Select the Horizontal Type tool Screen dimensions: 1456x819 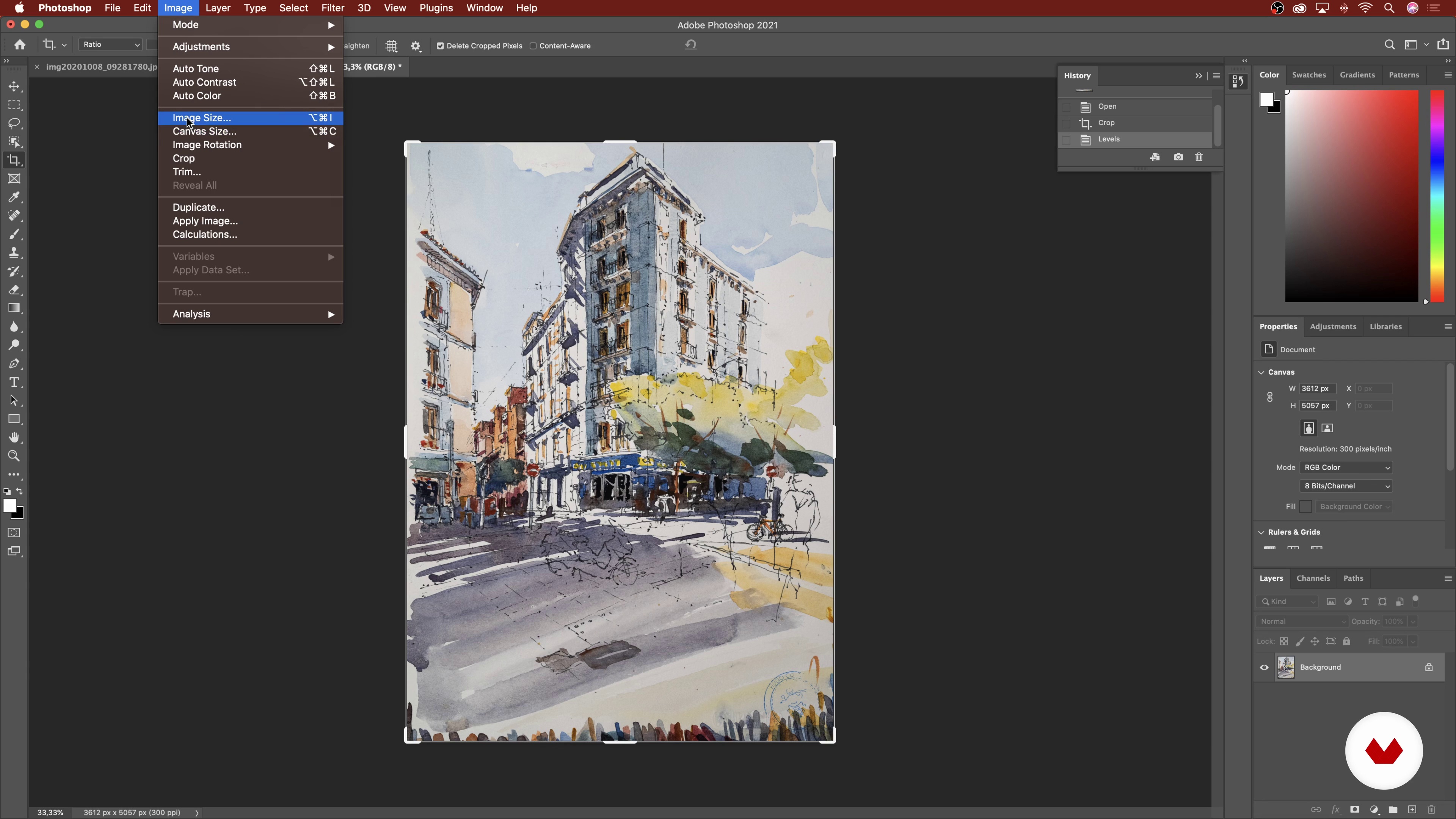pos(14,382)
